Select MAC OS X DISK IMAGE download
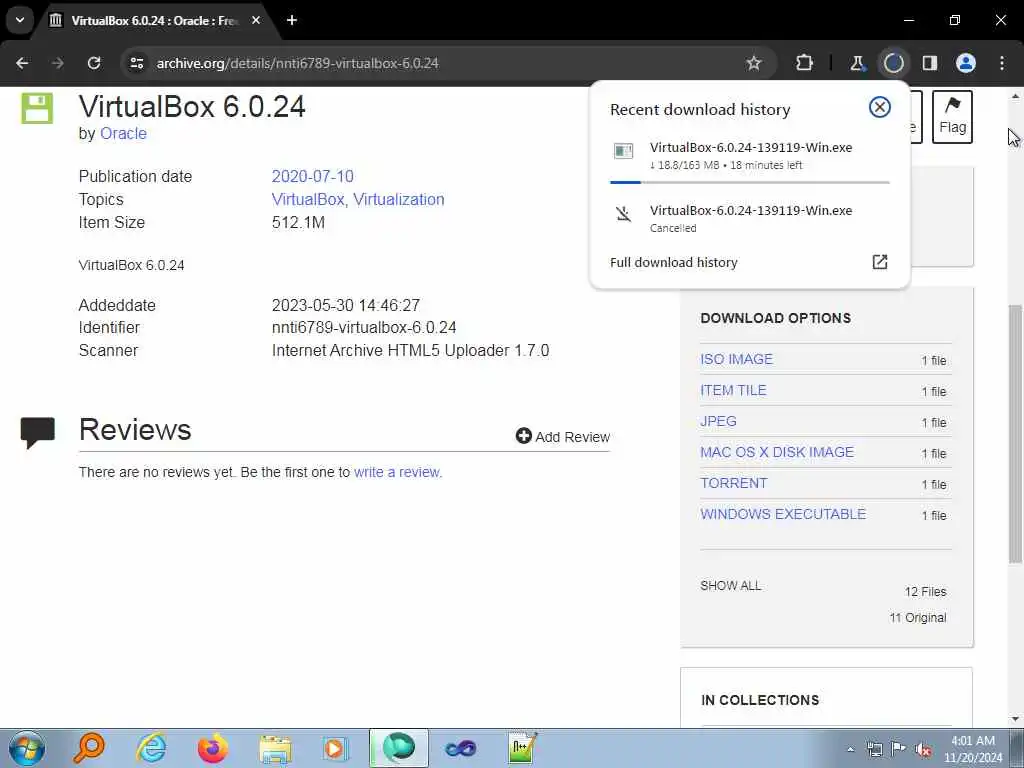The width and height of the screenshot is (1024, 768). click(x=776, y=452)
